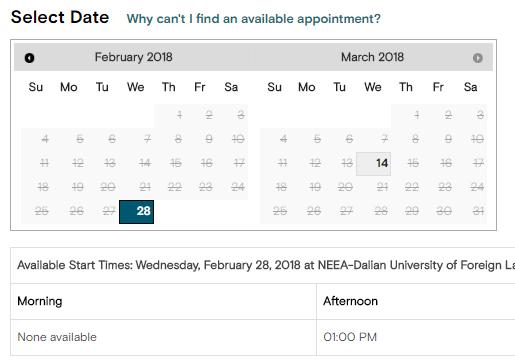515x361 pixels.
Task: Click the March 2018 month title
Action: point(372,57)
